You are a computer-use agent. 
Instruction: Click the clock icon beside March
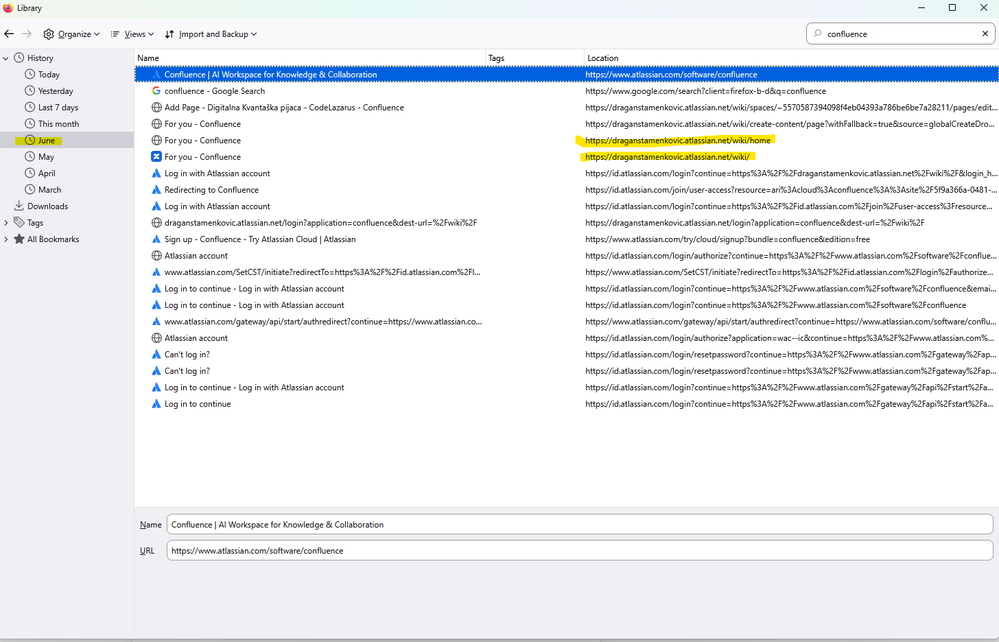(30, 190)
